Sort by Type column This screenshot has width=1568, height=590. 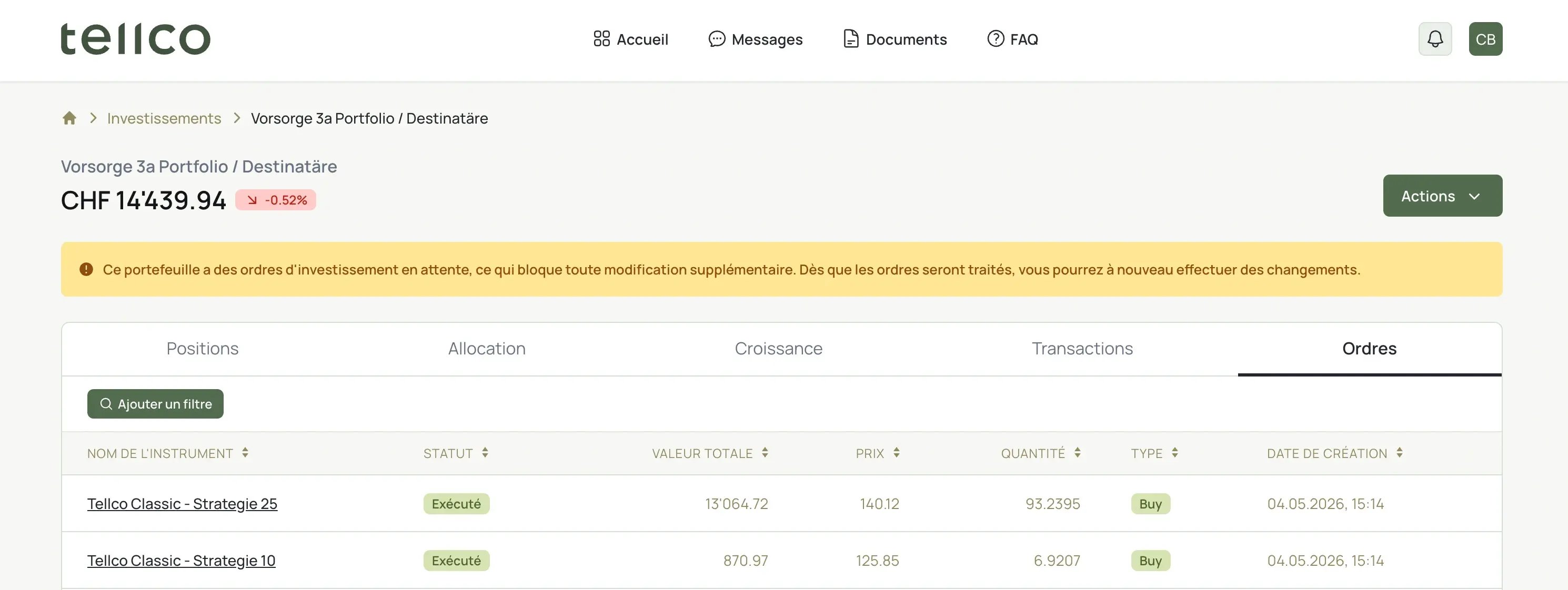point(1155,453)
